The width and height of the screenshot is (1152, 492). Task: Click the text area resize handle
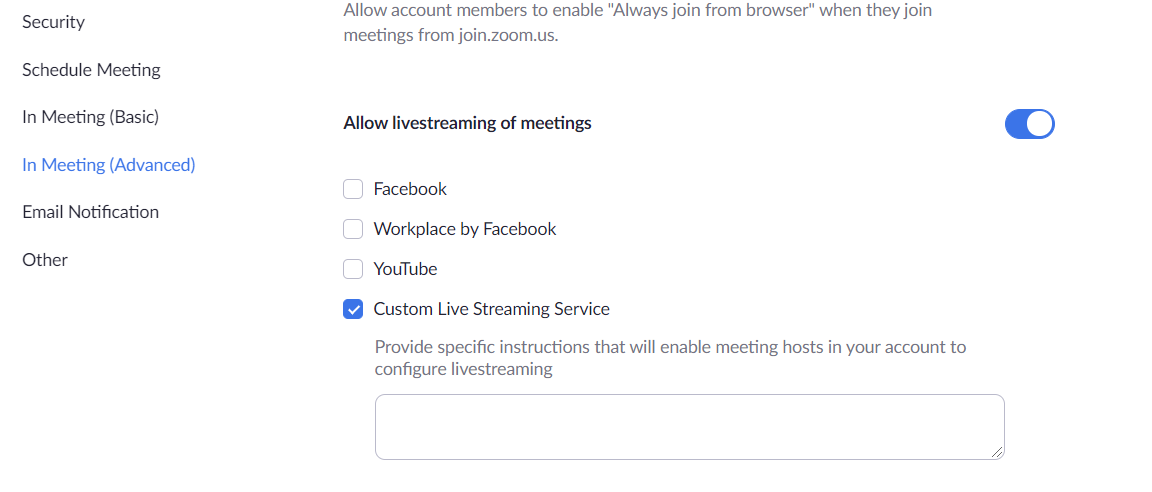click(996, 452)
